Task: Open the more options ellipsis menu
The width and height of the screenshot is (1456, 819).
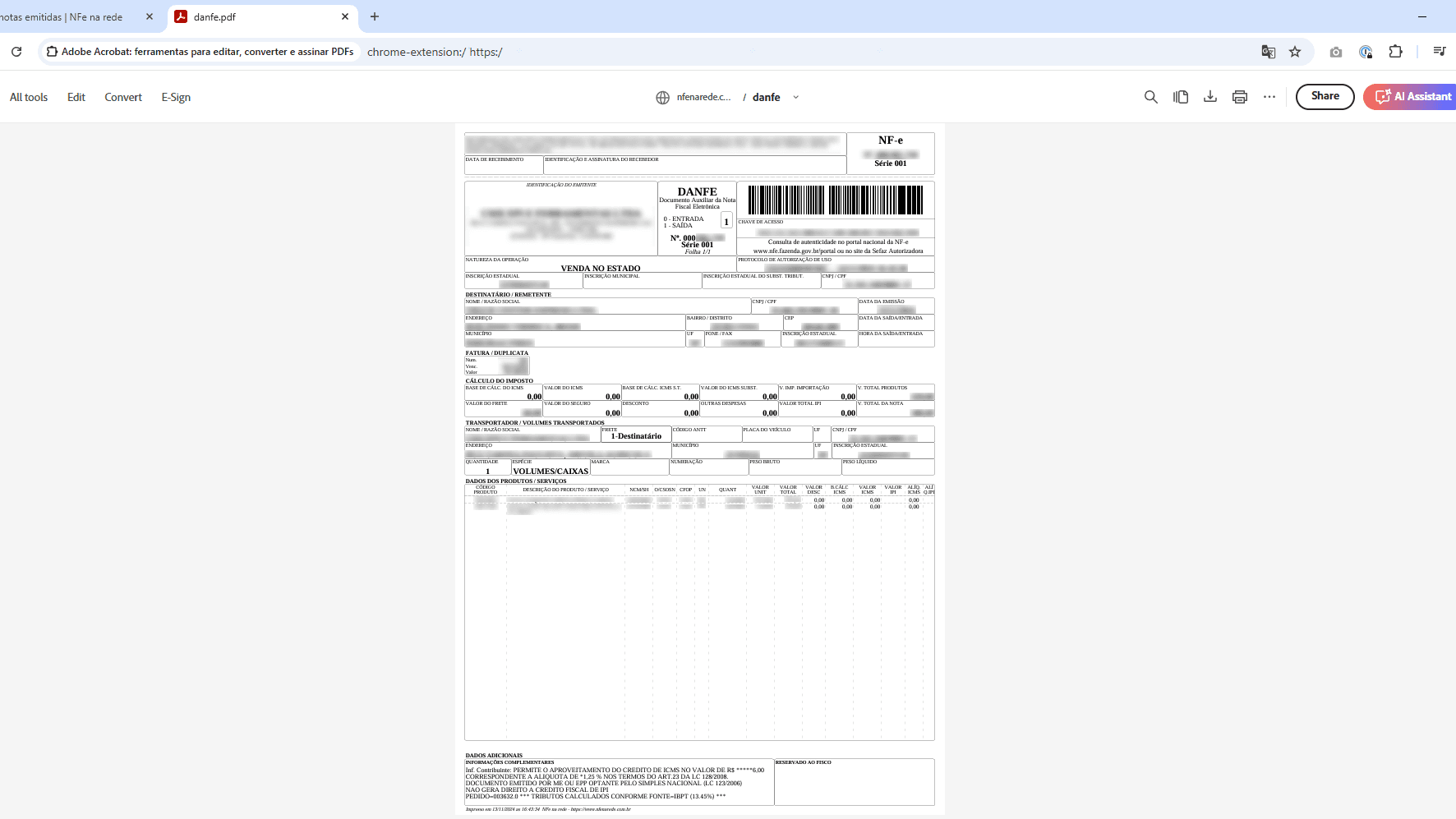Action: click(x=1269, y=97)
